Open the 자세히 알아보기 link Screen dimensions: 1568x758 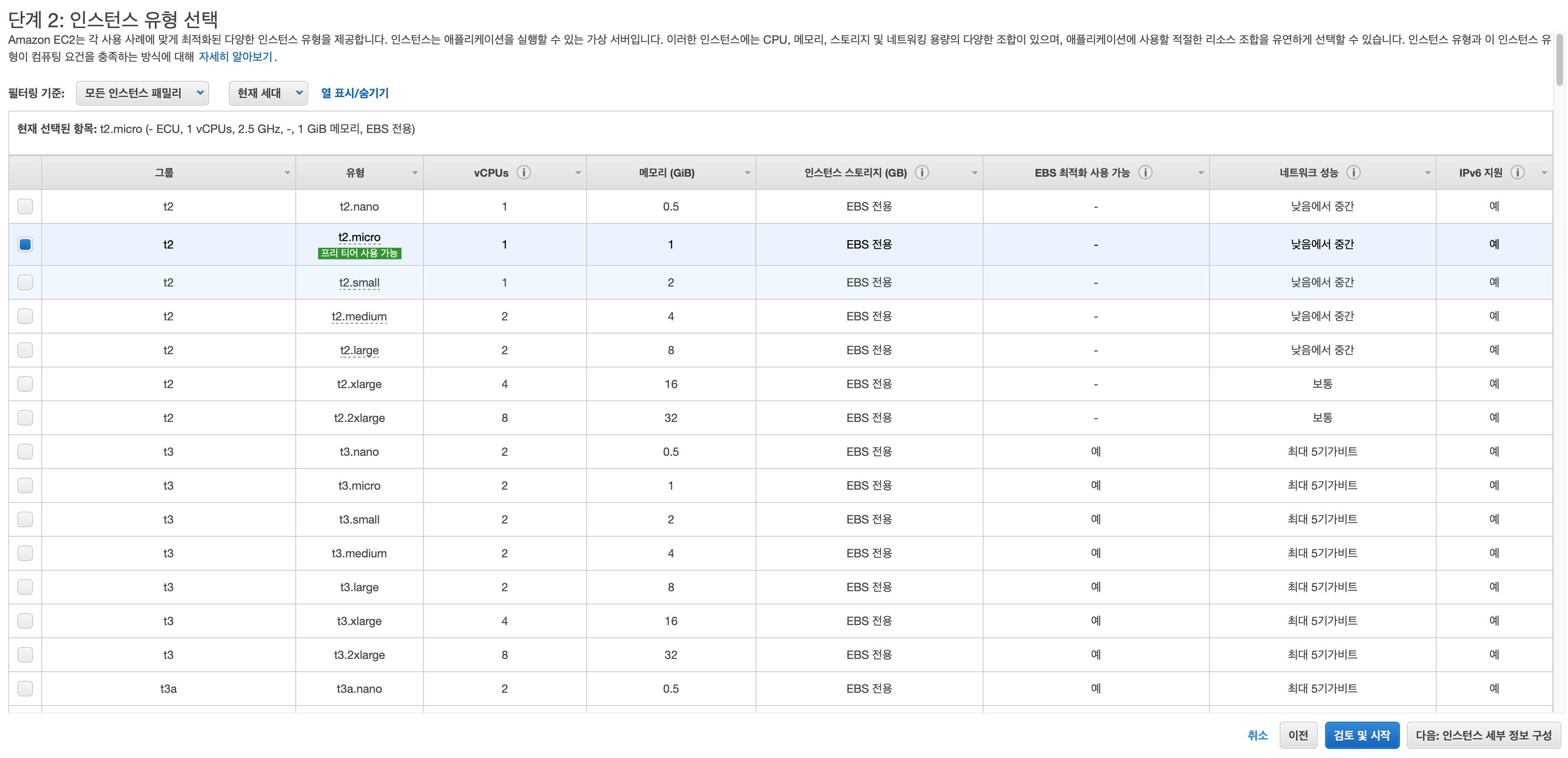[x=235, y=57]
